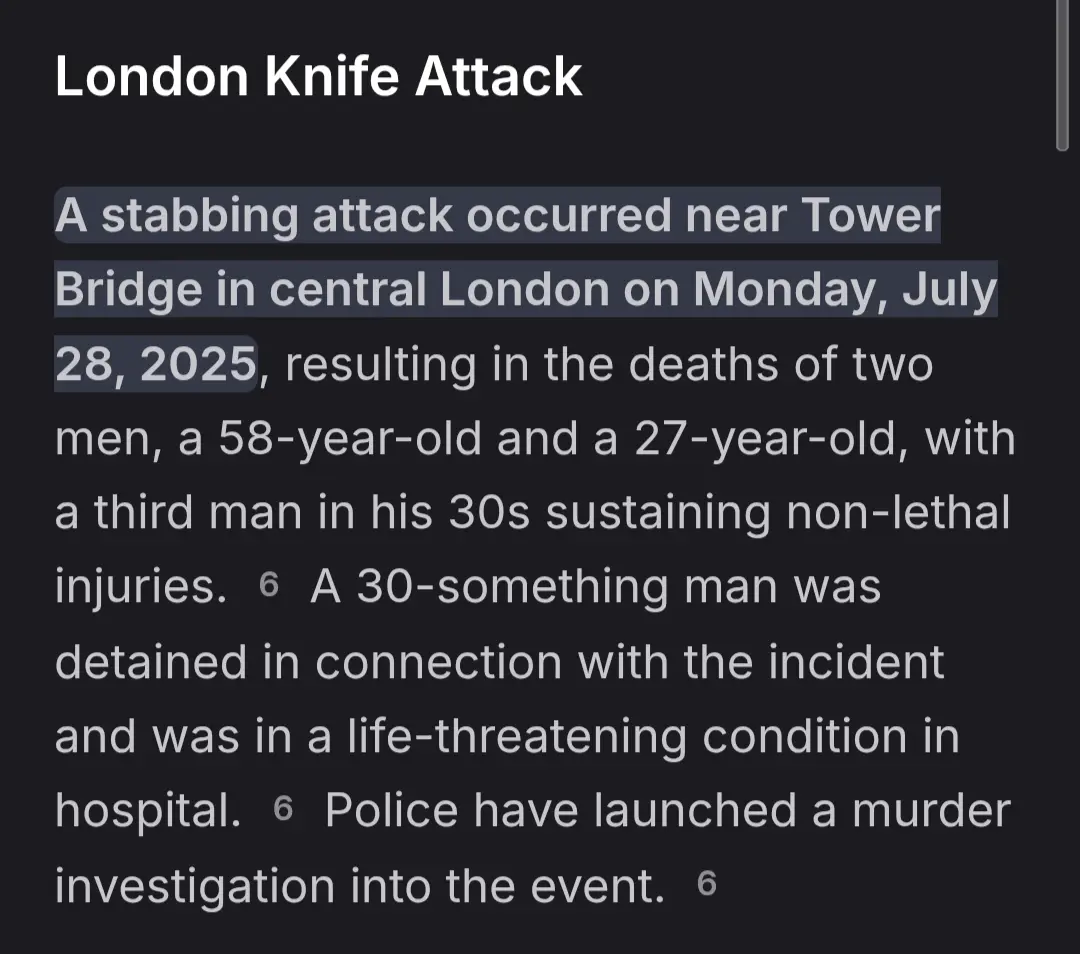Click the highlighted text "Monday, July"
This screenshot has height=954, width=1080.
tap(846, 290)
